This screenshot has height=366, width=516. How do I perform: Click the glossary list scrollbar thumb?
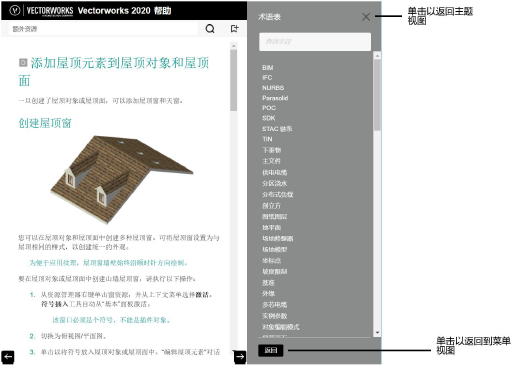click(x=377, y=95)
